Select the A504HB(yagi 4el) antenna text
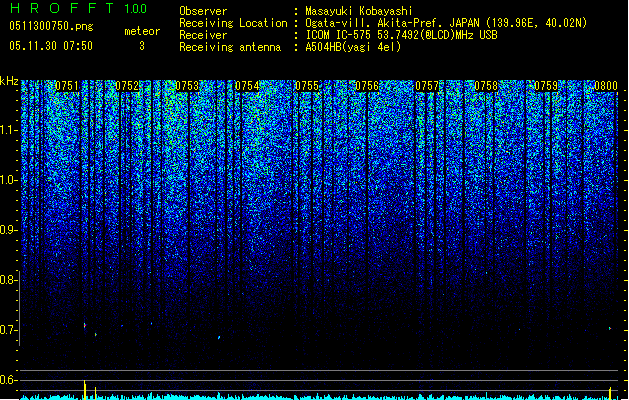This screenshot has height=400, width=629. 353,47
